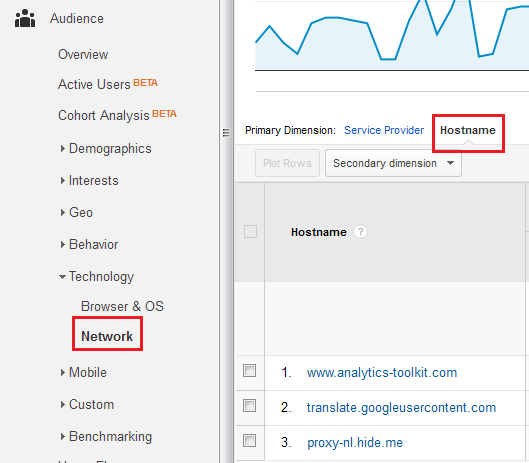Check the translate.googleusercontent.com row checkbox

tap(250, 406)
